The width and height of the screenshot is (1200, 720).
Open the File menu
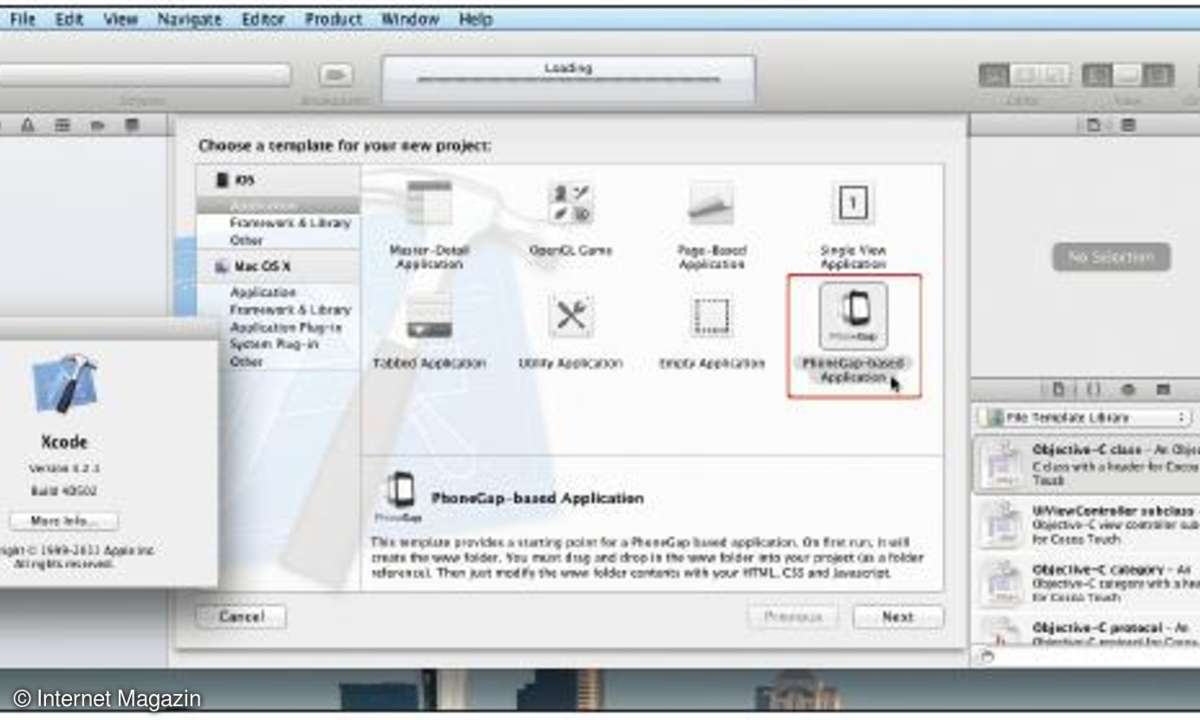pyautogui.click(x=23, y=19)
